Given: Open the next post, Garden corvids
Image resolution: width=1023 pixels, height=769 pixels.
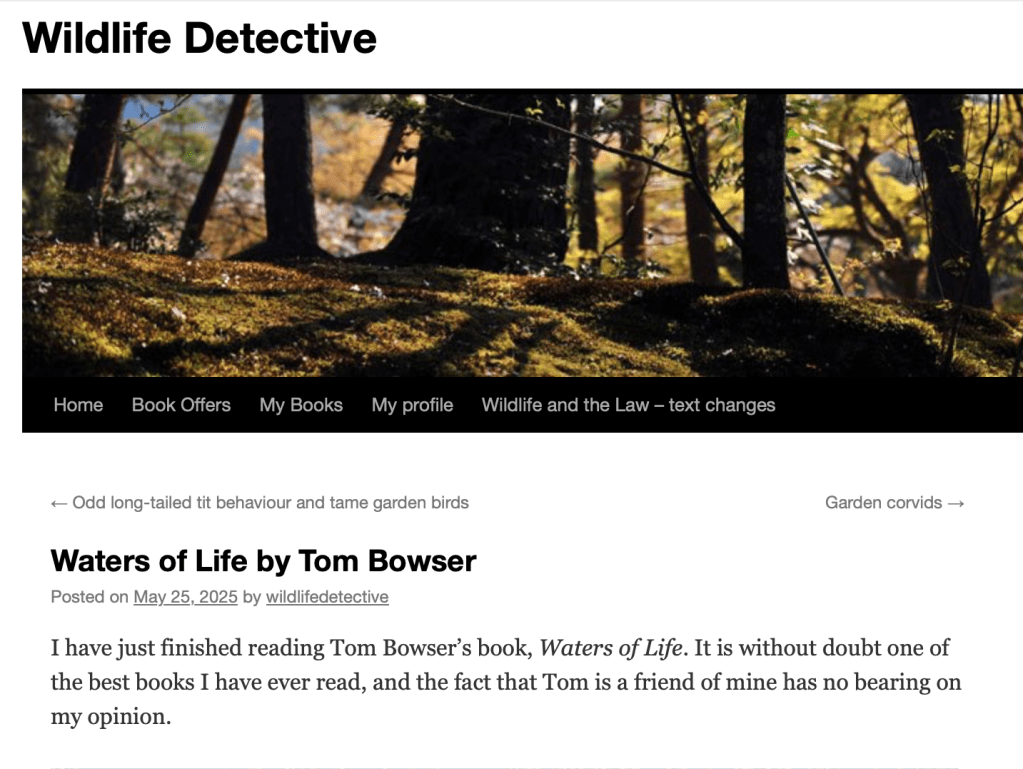Looking at the screenshot, I should point(883,502).
